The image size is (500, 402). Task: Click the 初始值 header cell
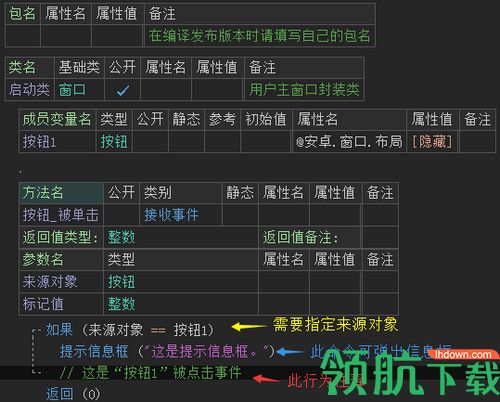[x=266, y=119]
